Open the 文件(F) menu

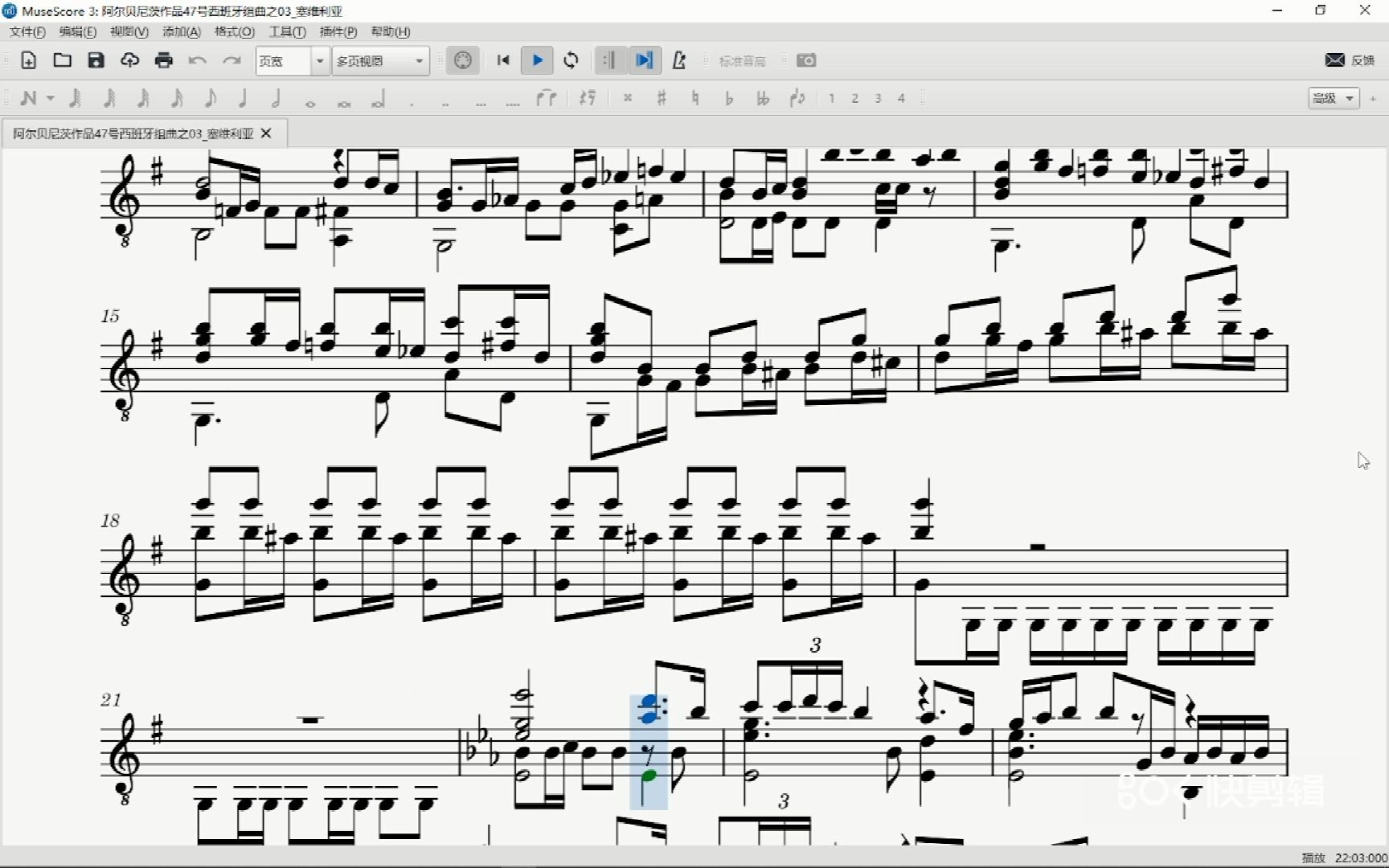[28, 31]
